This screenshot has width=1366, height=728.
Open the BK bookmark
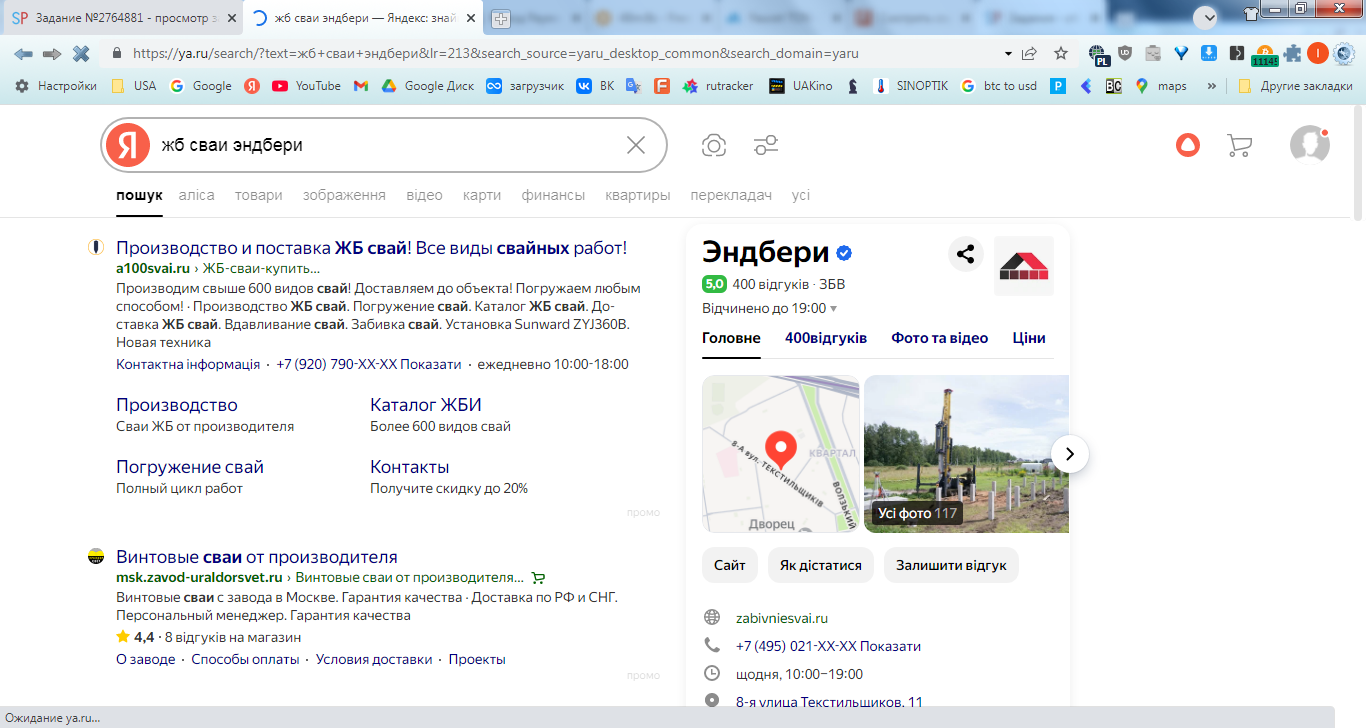click(595, 86)
